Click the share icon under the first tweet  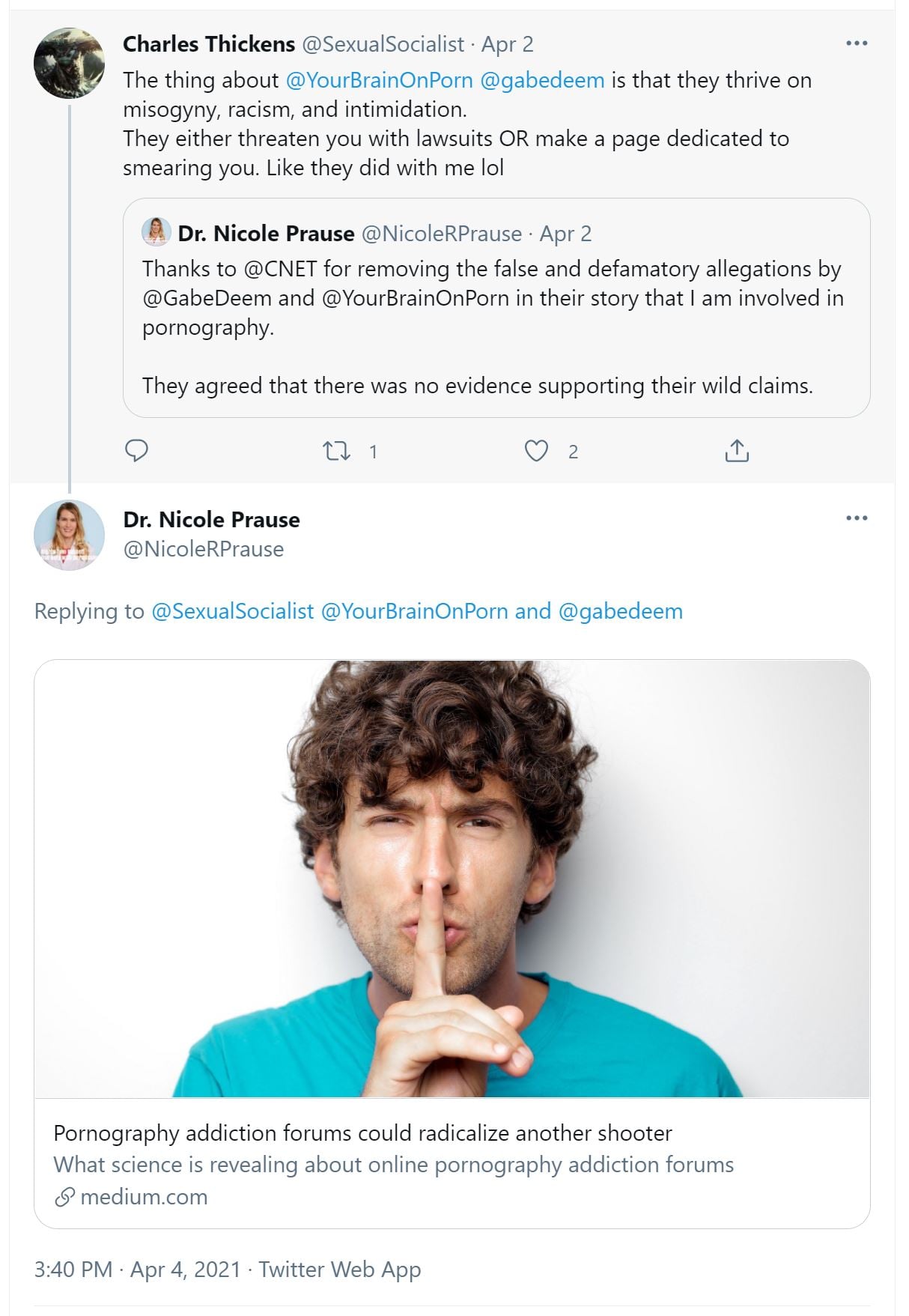point(737,451)
